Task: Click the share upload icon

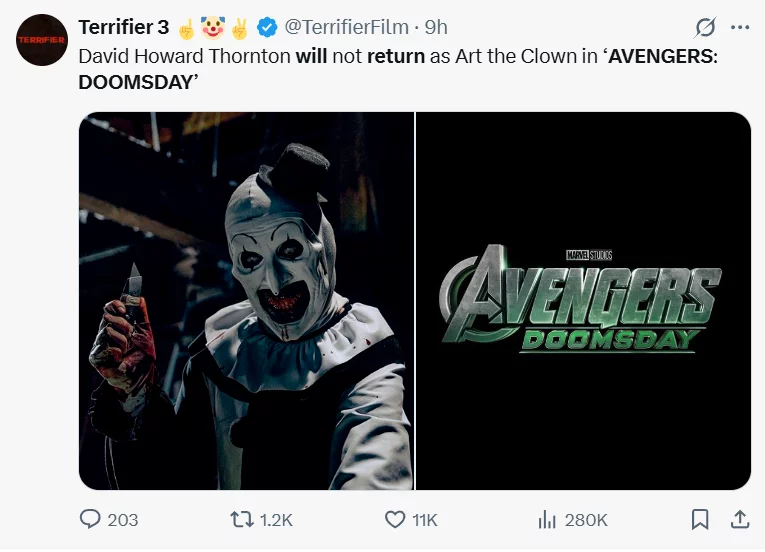Action: tap(740, 519)
